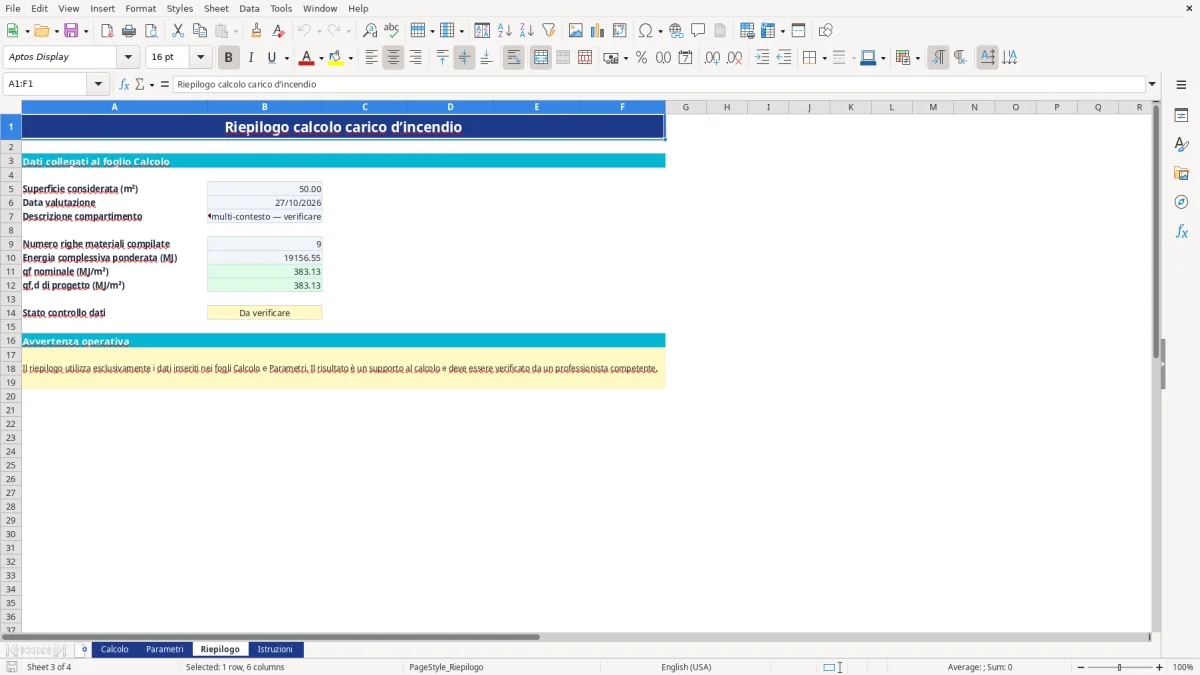Click the Cut scissors icon
This screenshot has height=675, width=1200.
tap(178, 31)
